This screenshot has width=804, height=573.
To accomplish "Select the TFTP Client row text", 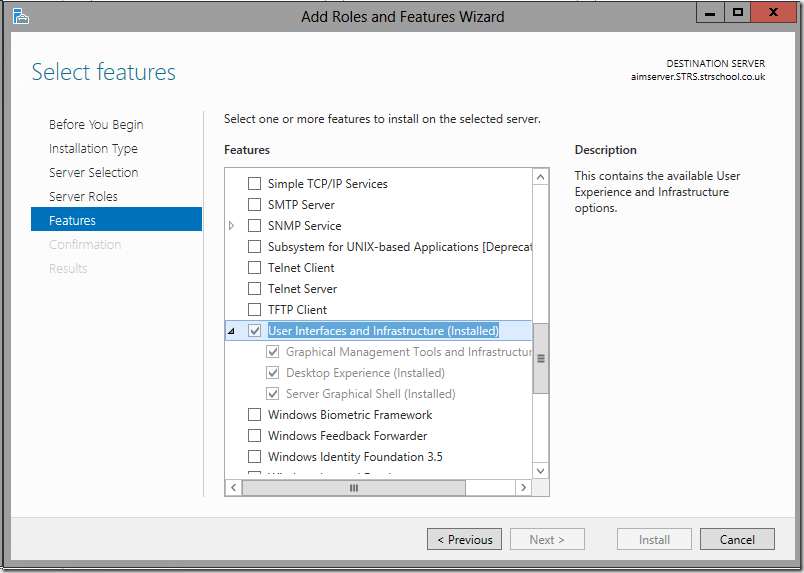I will click(x=297, y=310).
